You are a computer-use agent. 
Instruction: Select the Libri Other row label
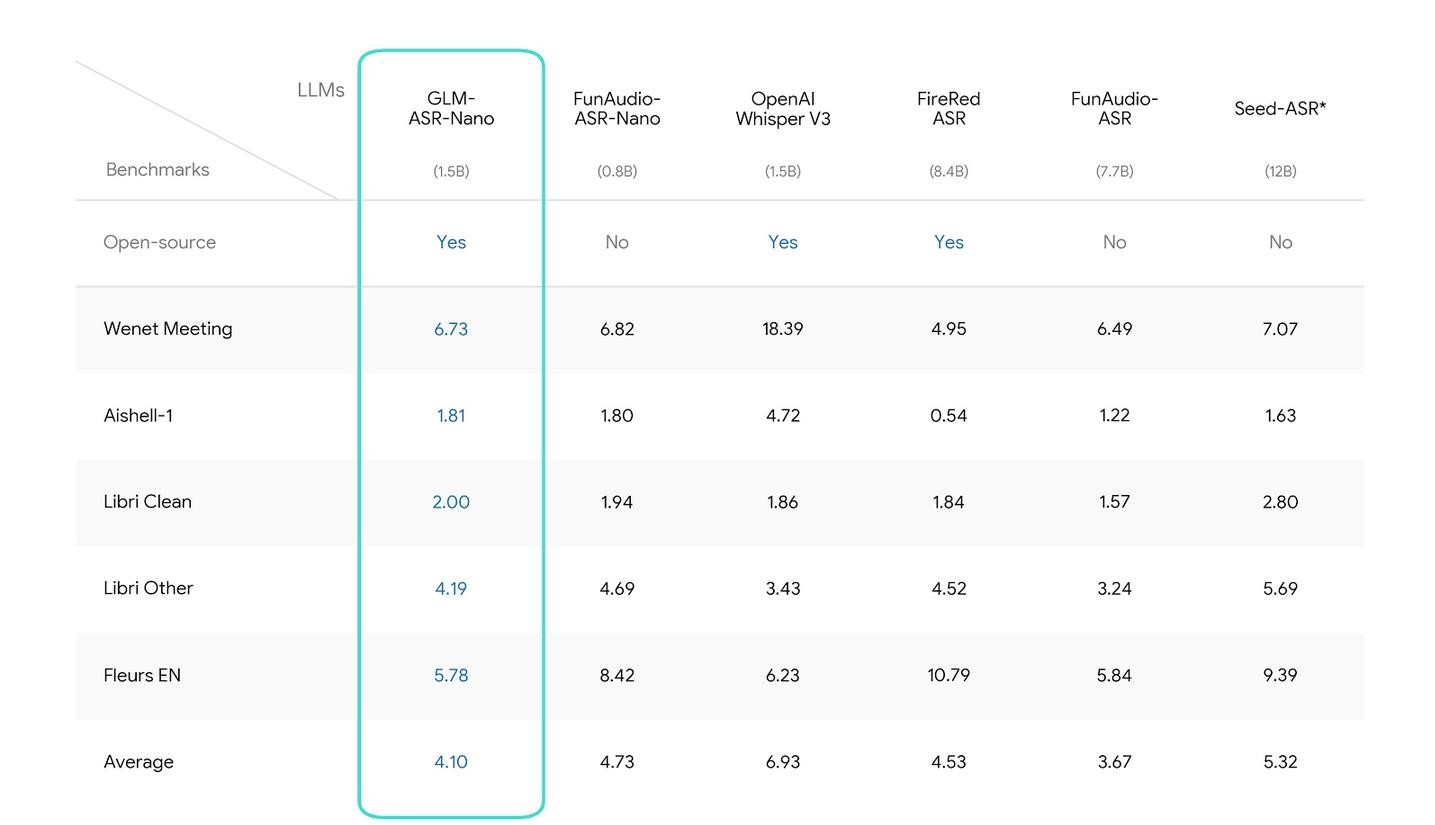[148, 588]
